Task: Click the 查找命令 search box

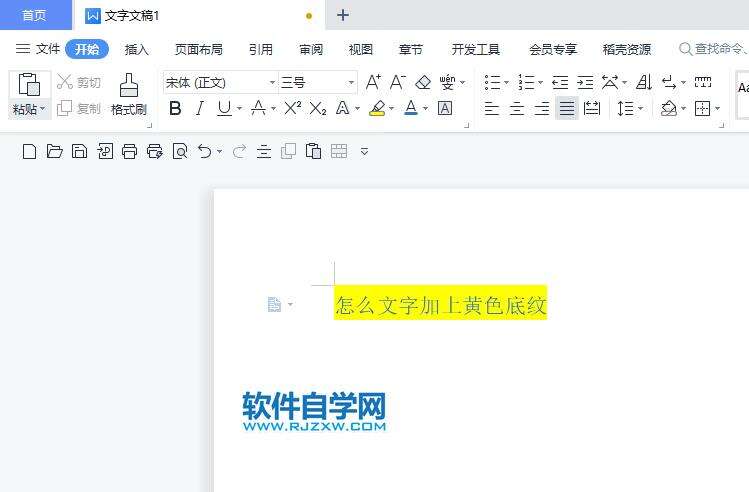Action: 713,49
